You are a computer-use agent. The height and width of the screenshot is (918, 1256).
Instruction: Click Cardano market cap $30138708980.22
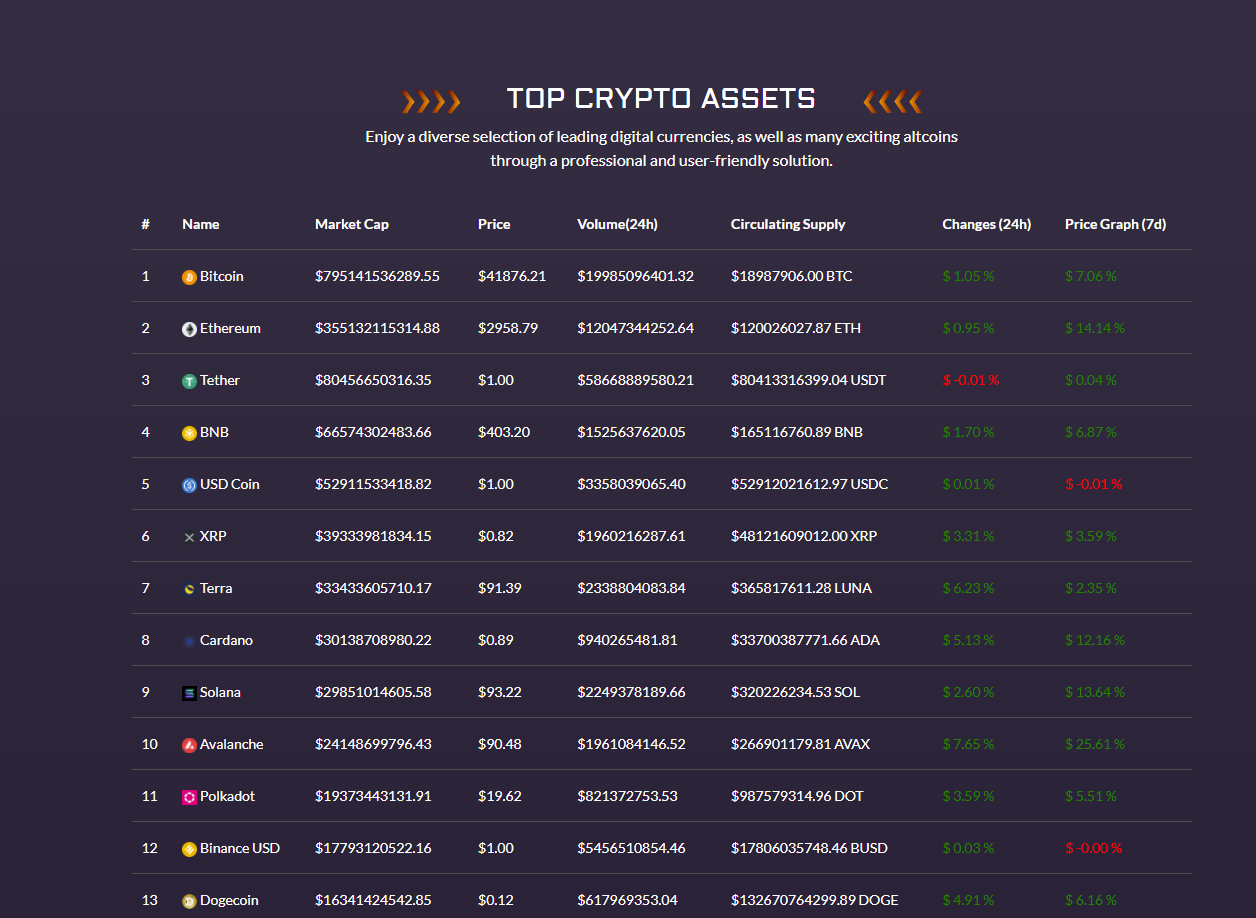coord(373,640)
